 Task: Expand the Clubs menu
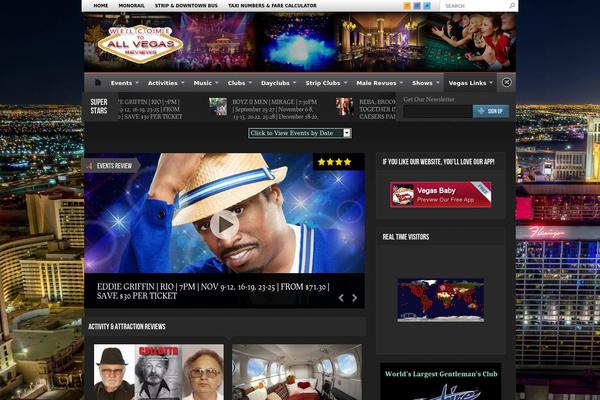240,83
